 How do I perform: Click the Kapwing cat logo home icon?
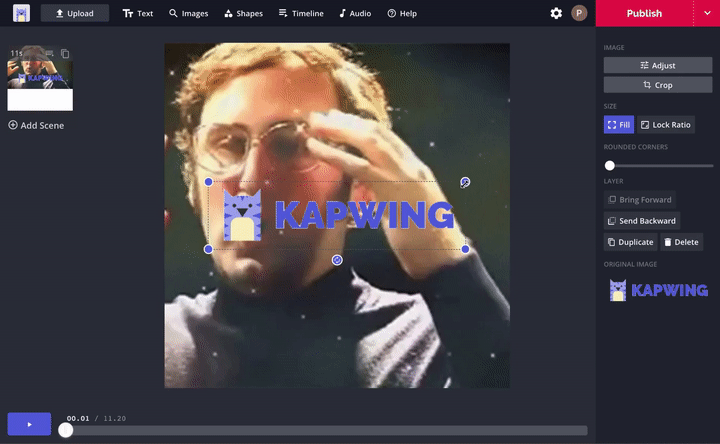pyautogui.click(x=21, y=13)
